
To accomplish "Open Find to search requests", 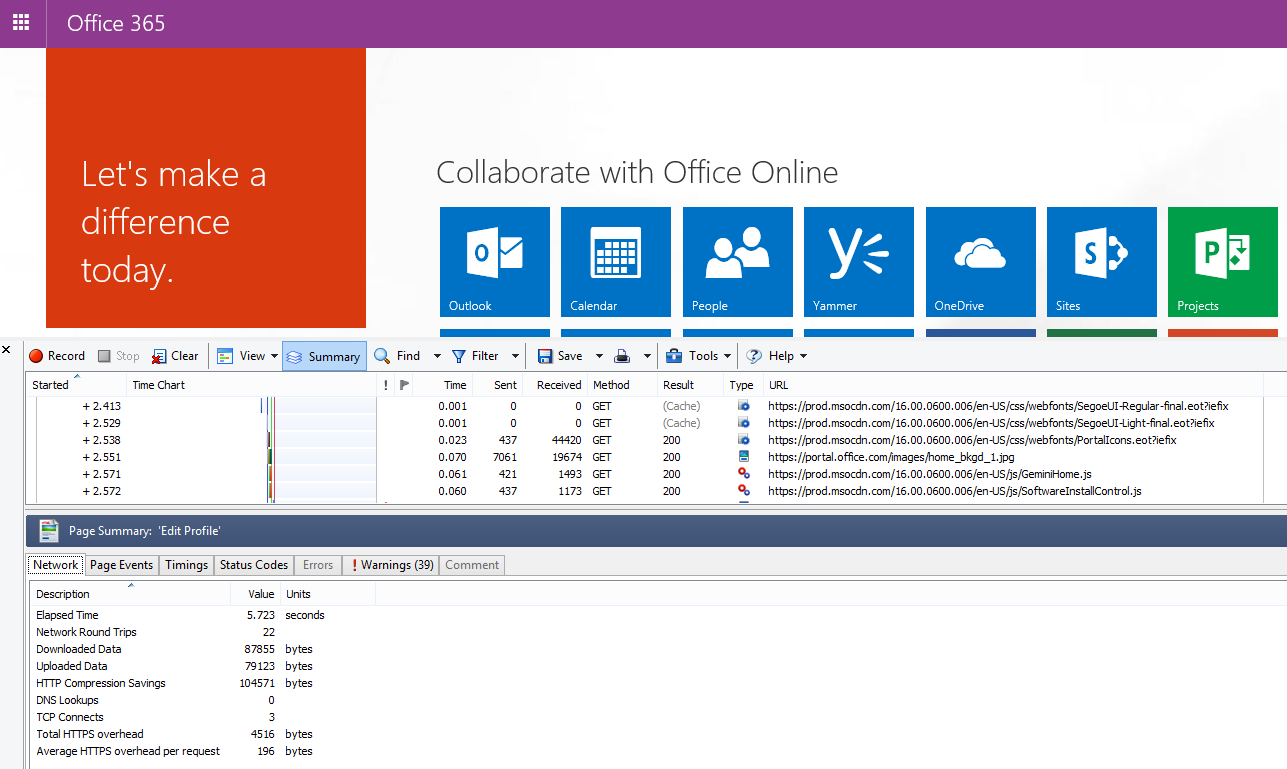I will pos(399,355).
